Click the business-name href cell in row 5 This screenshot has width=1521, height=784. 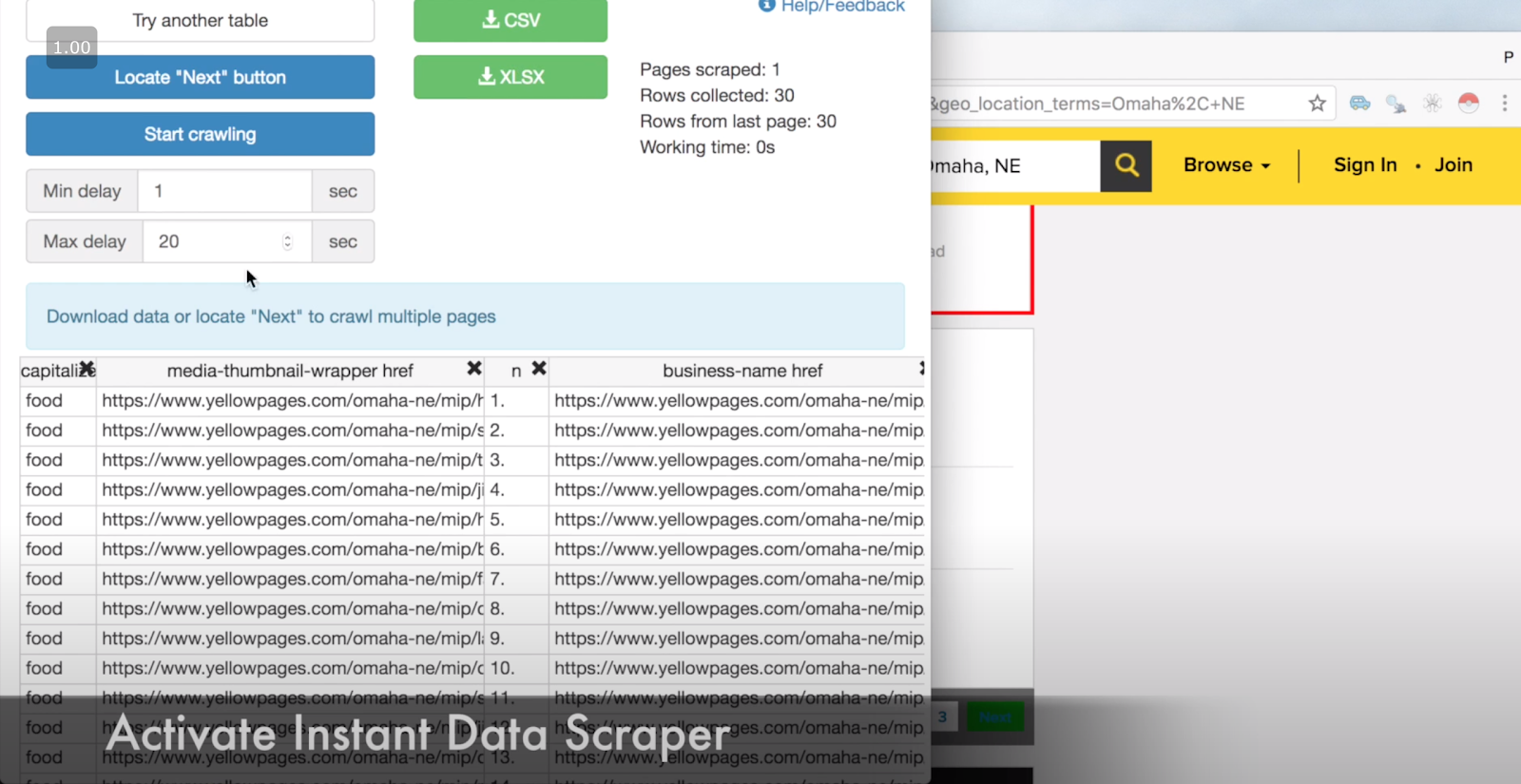(x=739, y=520)
